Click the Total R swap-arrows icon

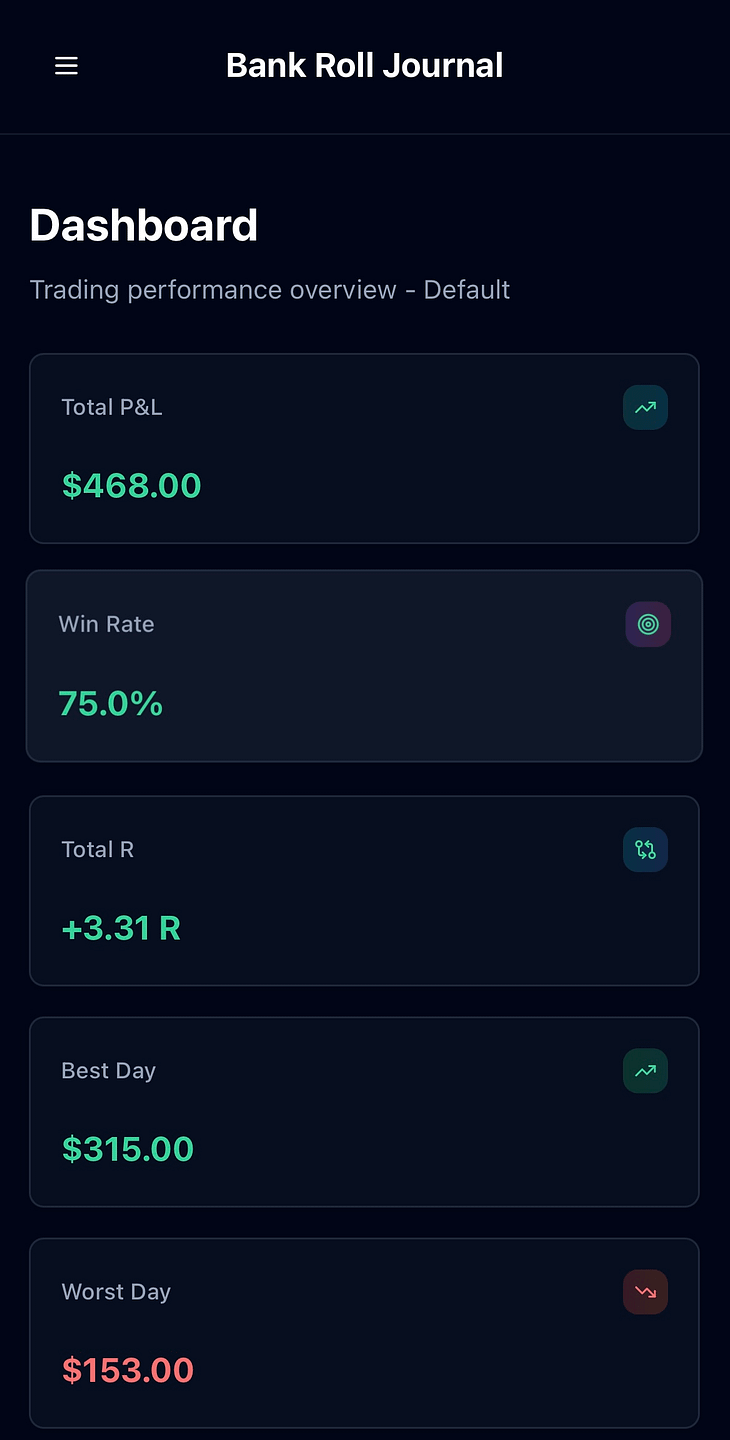pyautogui.click(x=646, y=850)
